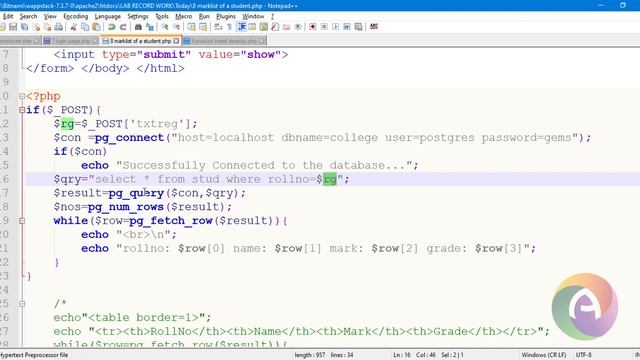The image size is (640, 360).
Task: Toggle word wrap toolbar button
Action: [x=218, y=27]
